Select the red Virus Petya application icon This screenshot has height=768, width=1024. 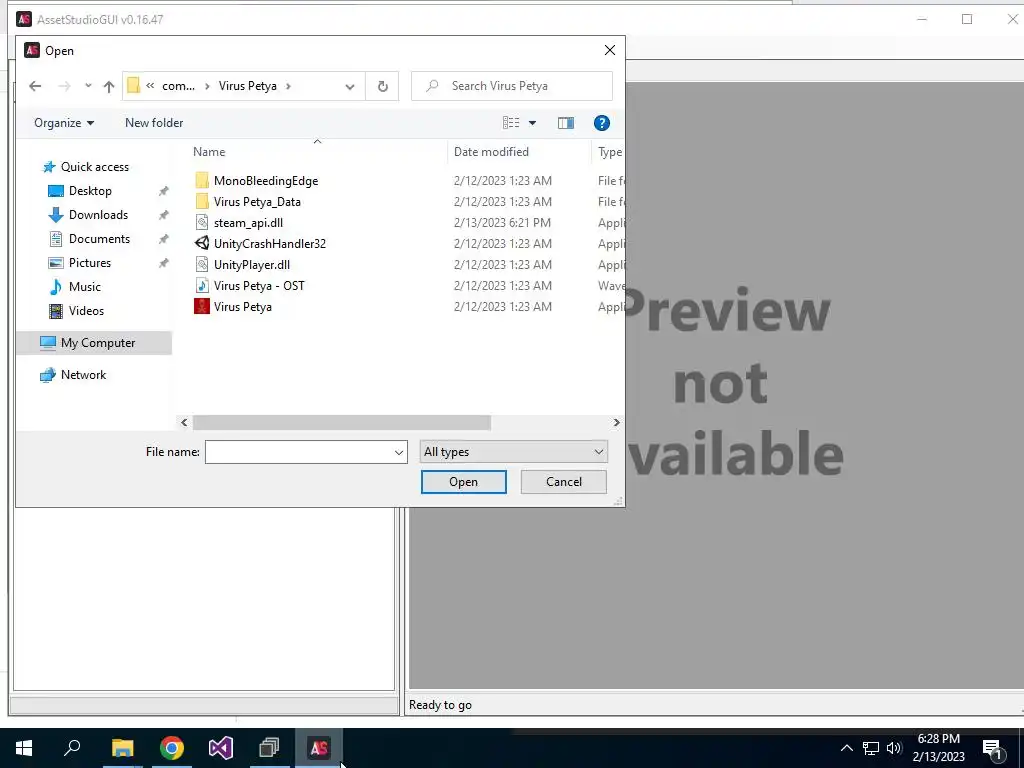tap(202, 306)
